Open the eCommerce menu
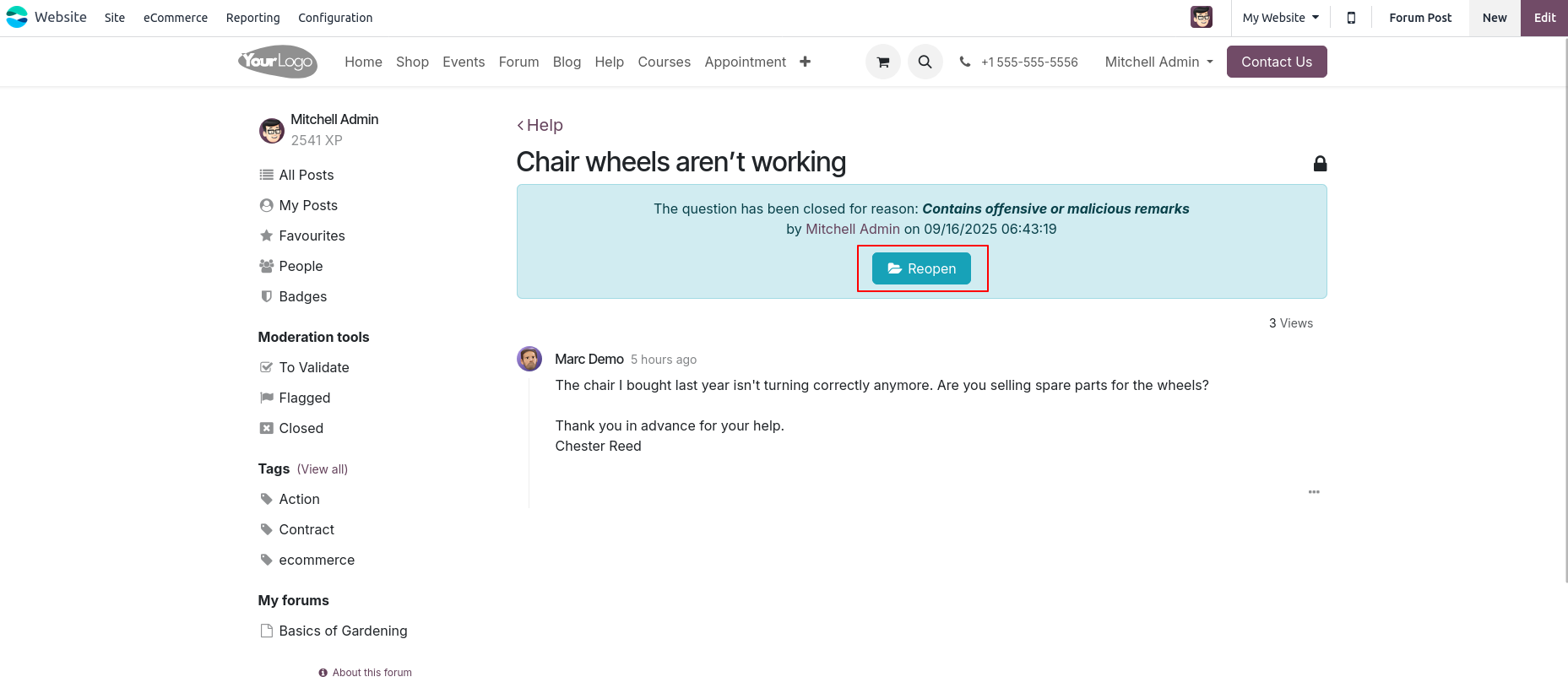Screen dimensions: 1568x677 click(176, 18)
